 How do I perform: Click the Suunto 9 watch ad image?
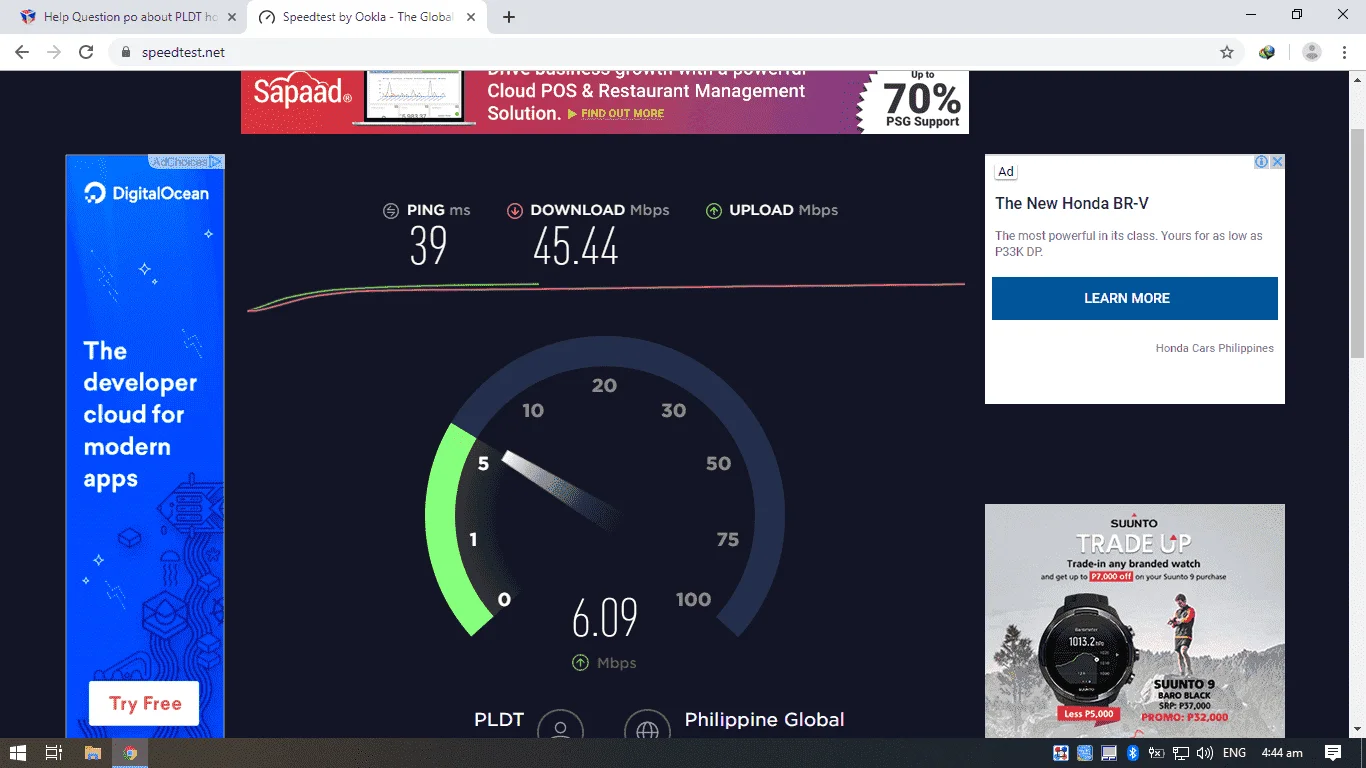pyautogui.click(x=1135, y=621)
